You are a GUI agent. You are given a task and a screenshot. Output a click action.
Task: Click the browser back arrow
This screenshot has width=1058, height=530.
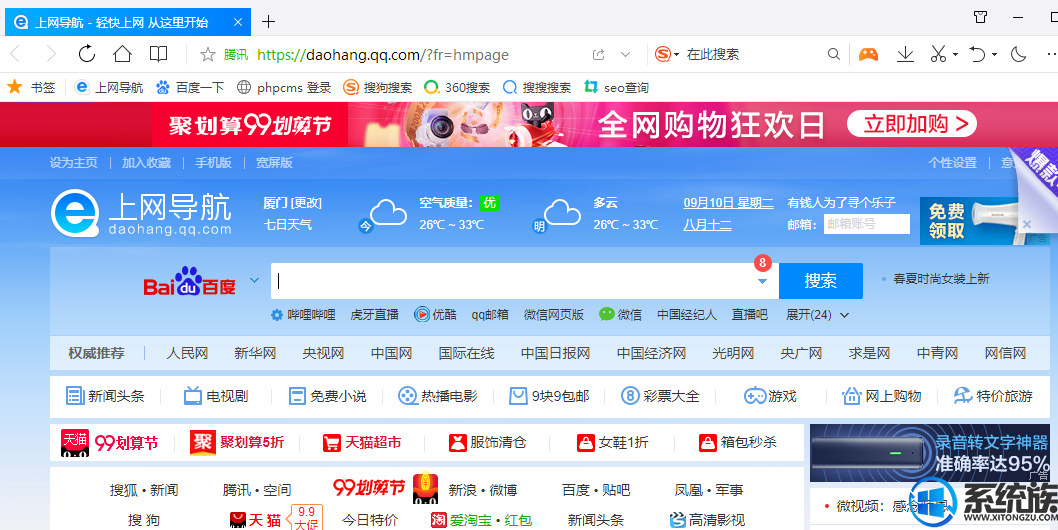point(16,54)
